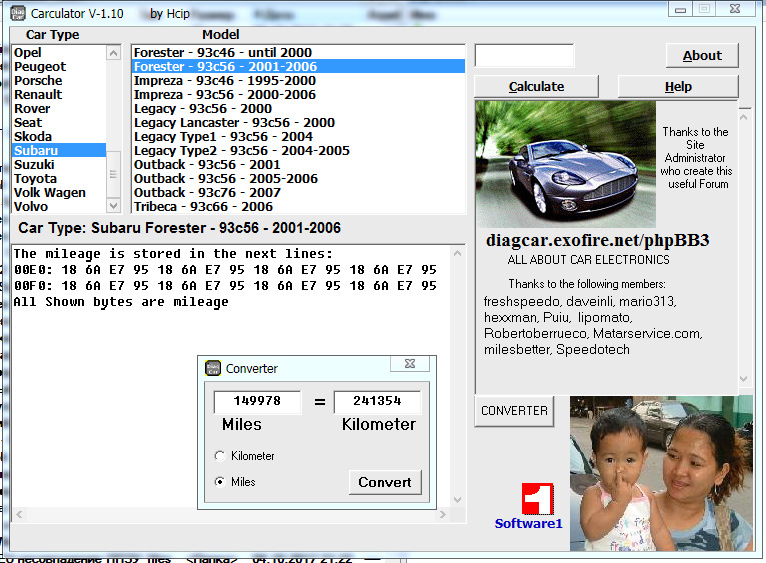Select Toyota in Car Type list
The height and width of the screenshot is (563, 766).
tap(59, 178)
